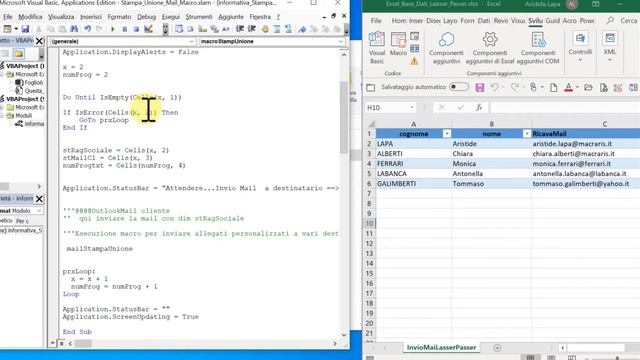Click the Comment Block icon in VBA toolbar
This screenshot has width=640, height=360.
[x=277, y=29]
